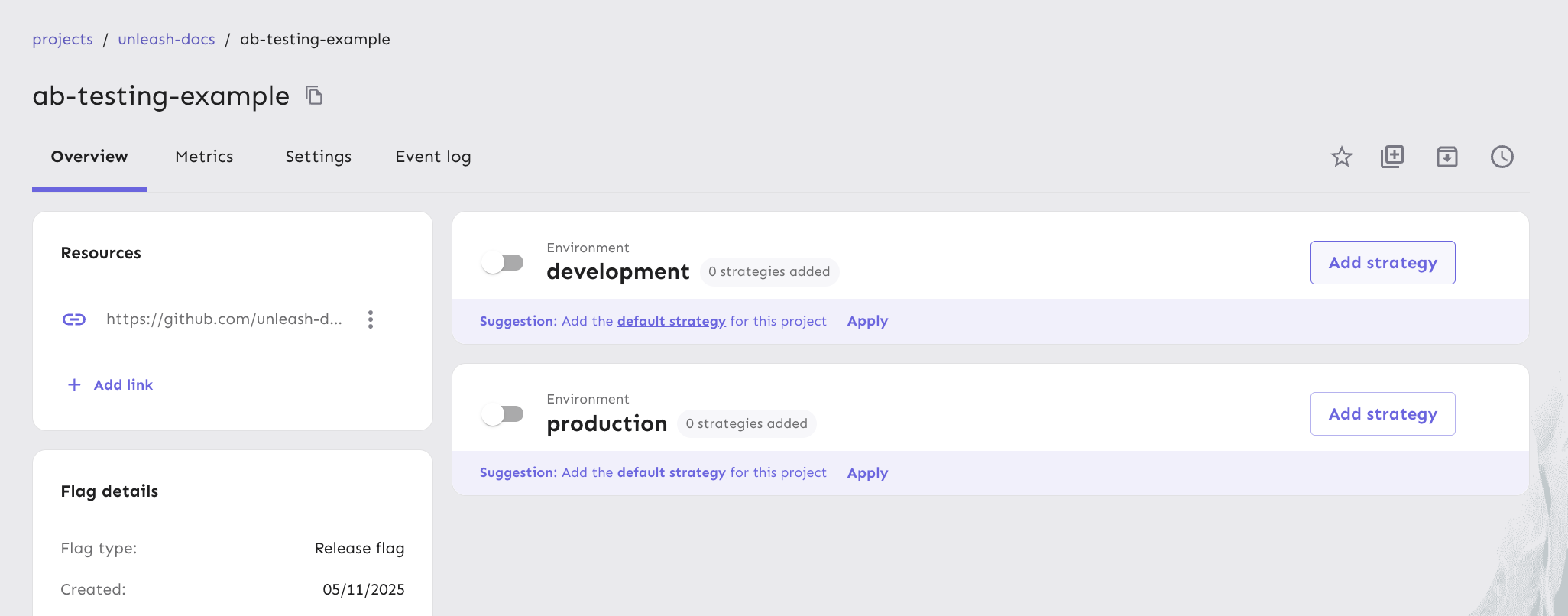Apply default strategy suggestion for development

(867, 321)
